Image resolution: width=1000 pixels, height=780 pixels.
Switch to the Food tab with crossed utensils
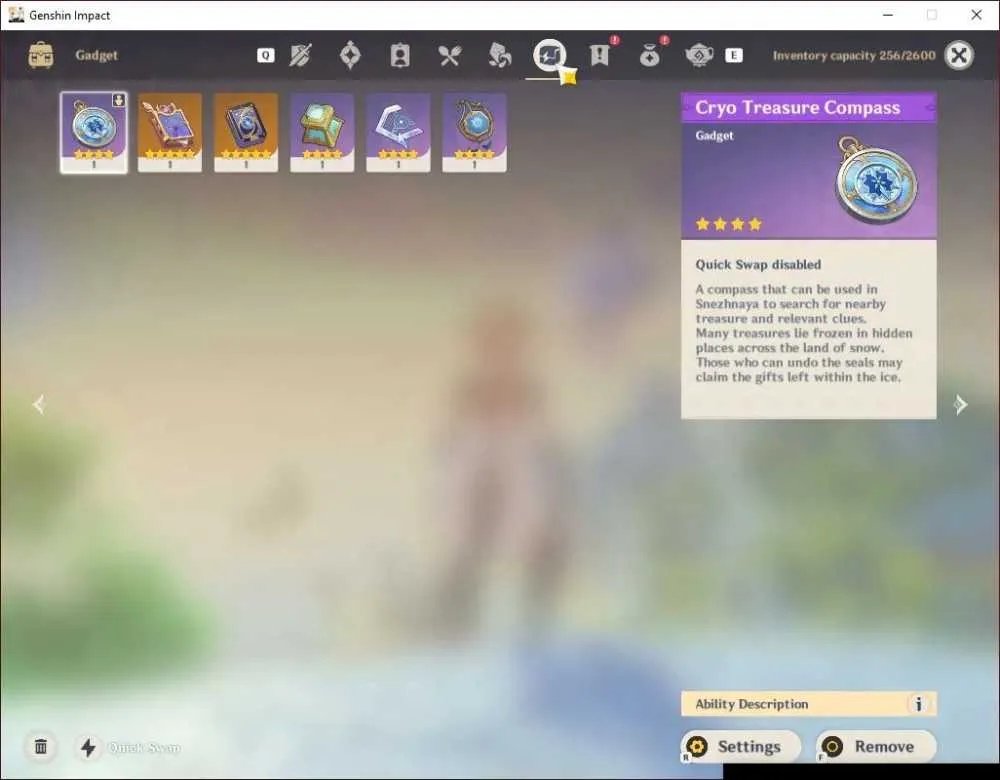pyautogui.click(x=450, y=55)
